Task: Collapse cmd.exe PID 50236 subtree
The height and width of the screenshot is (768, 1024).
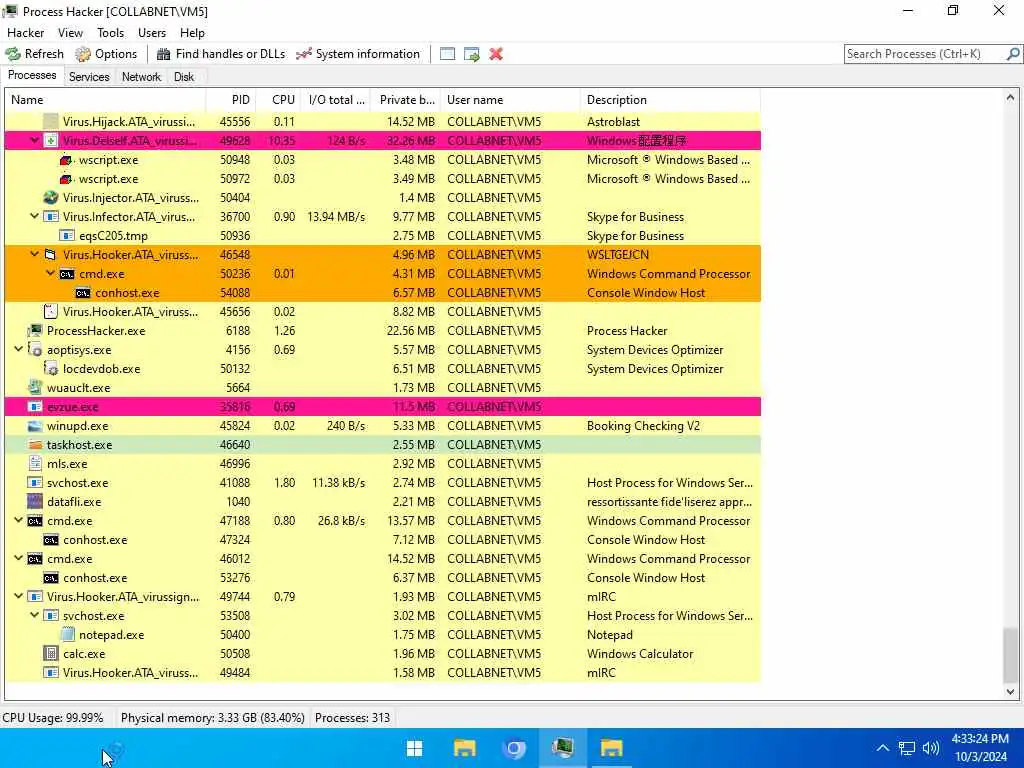Action: pos(50,274)
